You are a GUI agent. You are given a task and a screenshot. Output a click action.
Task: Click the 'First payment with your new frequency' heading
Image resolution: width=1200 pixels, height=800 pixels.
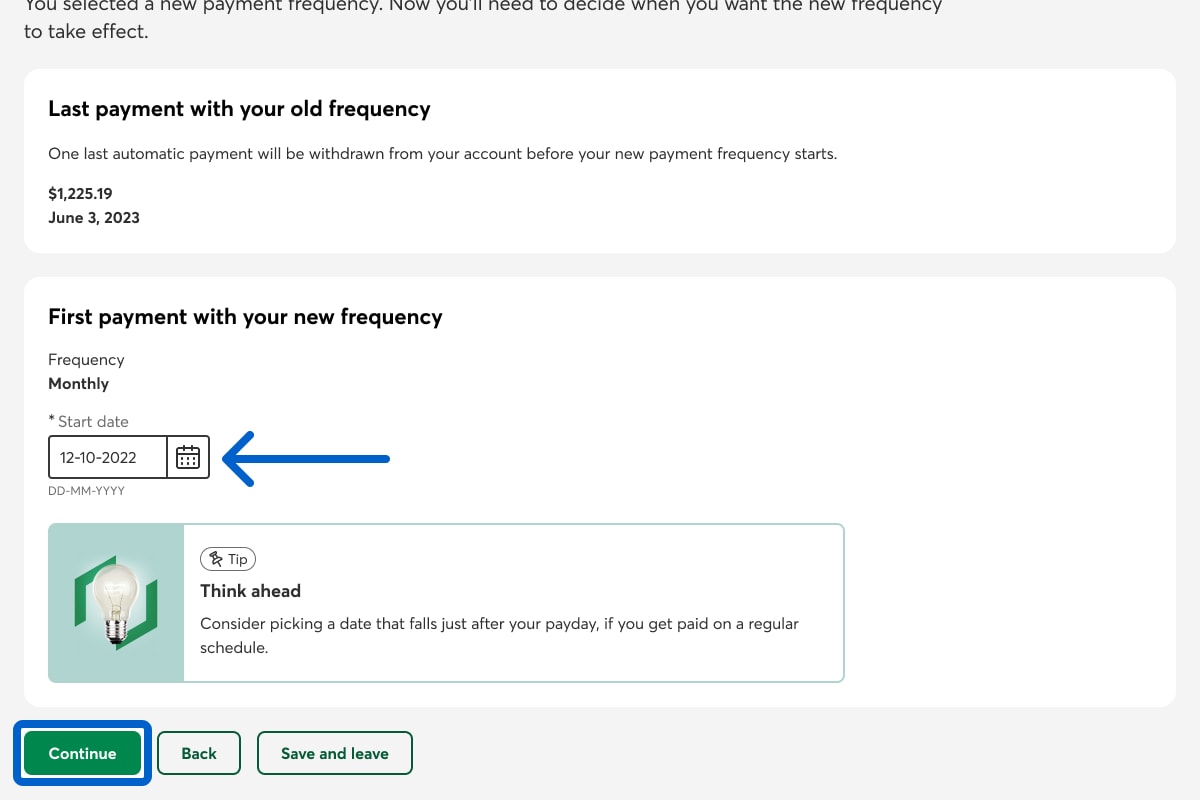point(245,317)
